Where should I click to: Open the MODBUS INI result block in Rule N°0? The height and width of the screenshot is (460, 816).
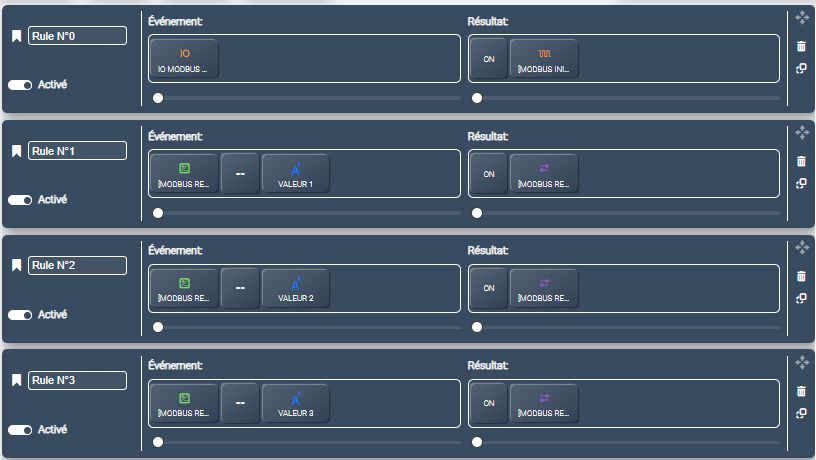coord(544,59)
